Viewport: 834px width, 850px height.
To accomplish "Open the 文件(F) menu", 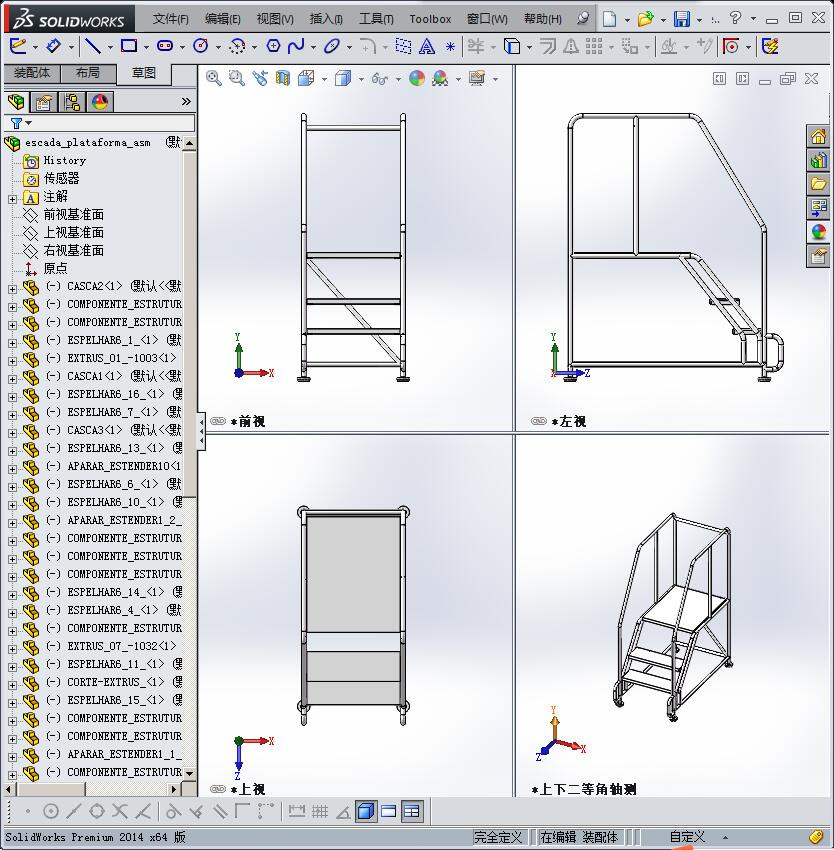I will click(171, 19).
